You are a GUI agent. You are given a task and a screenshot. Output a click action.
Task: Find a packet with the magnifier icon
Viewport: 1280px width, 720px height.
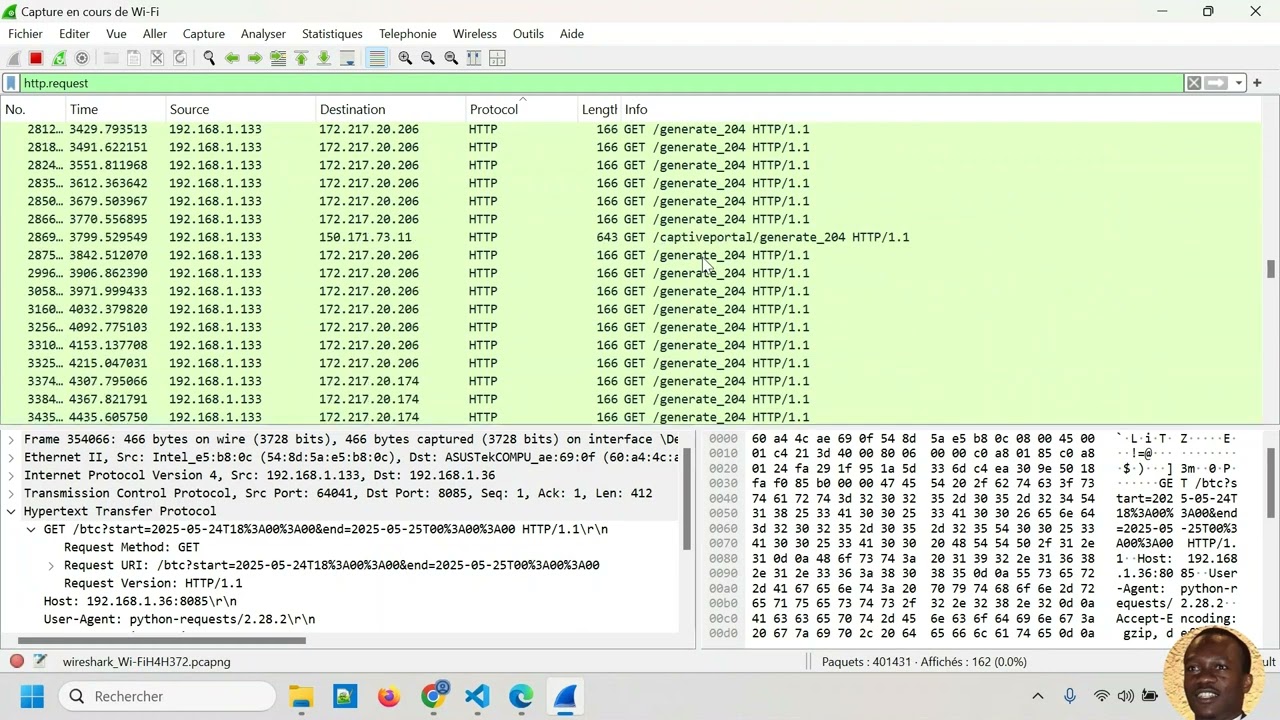[209, 58]
